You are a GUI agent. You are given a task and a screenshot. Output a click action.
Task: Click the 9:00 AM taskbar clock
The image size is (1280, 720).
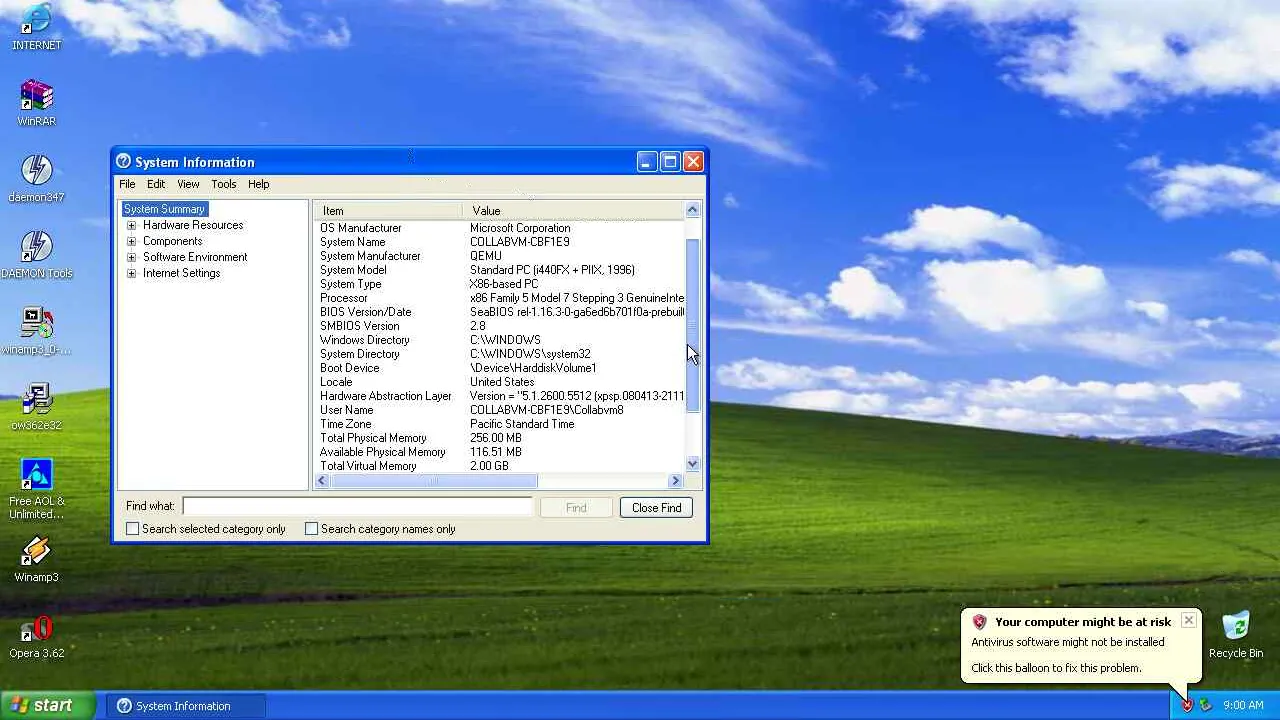[x=1243, y=705]
